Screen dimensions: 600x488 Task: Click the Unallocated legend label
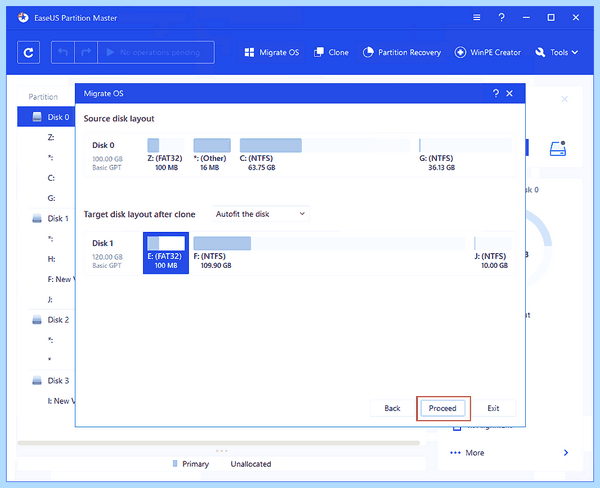coord(251,464)
